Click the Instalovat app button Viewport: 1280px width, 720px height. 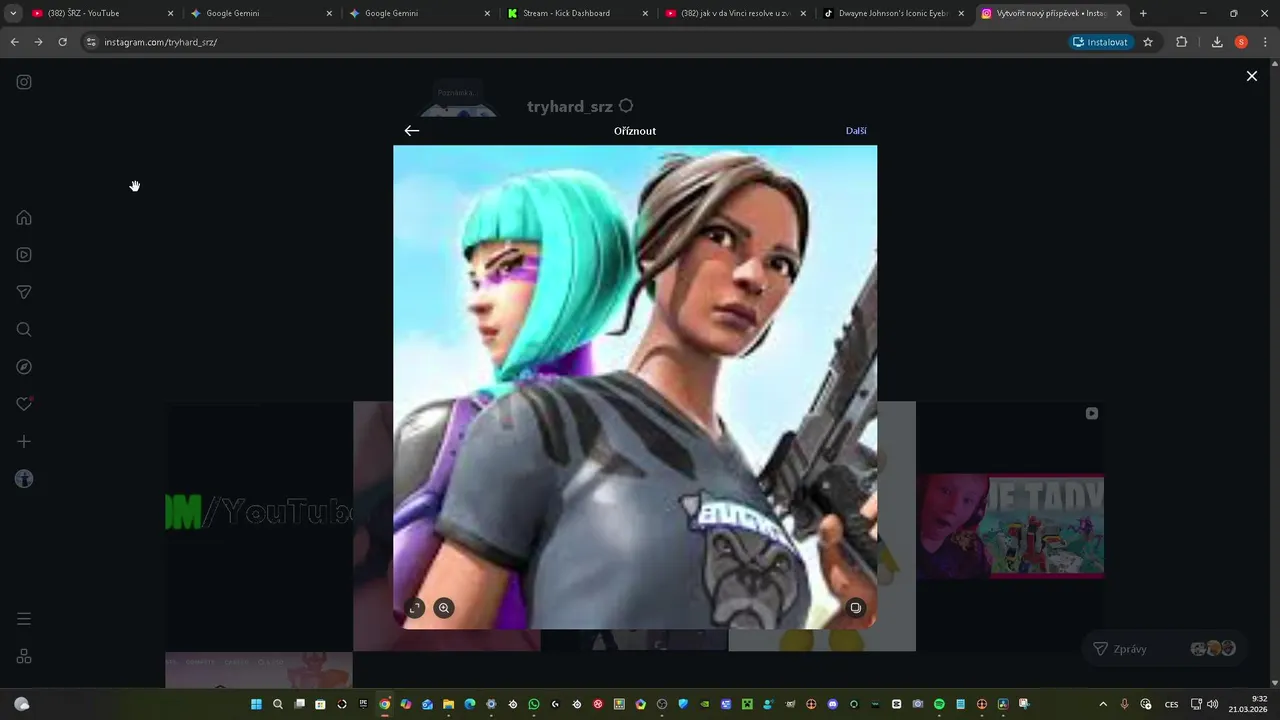1101,42
